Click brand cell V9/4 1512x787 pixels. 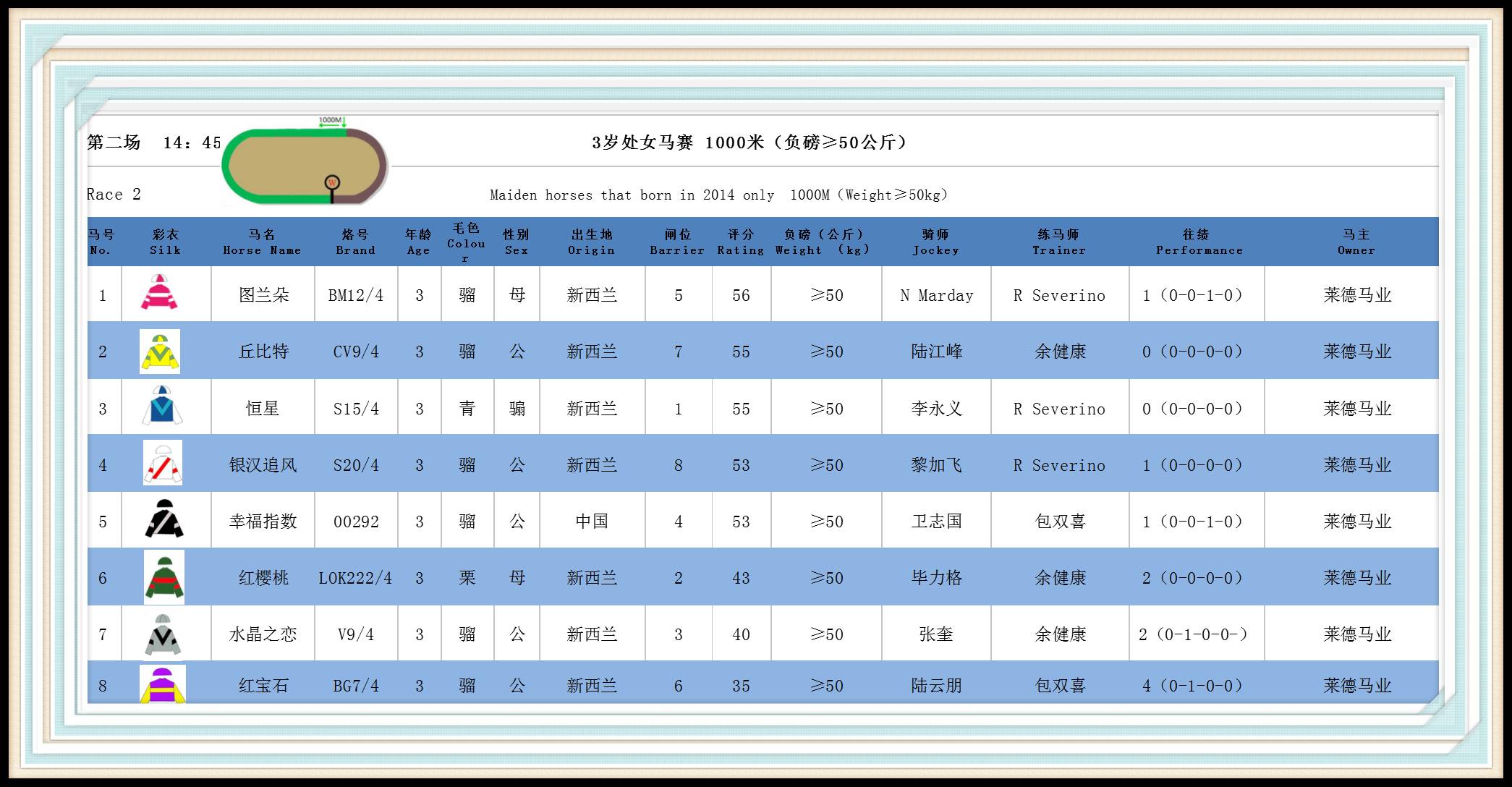pyautogui.click(x=356, y=634)
